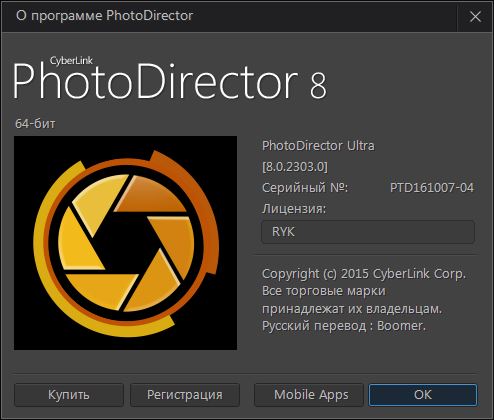Click the Все торговые марки line
Viewport: 494px width, 420px height.
[324, 291]
